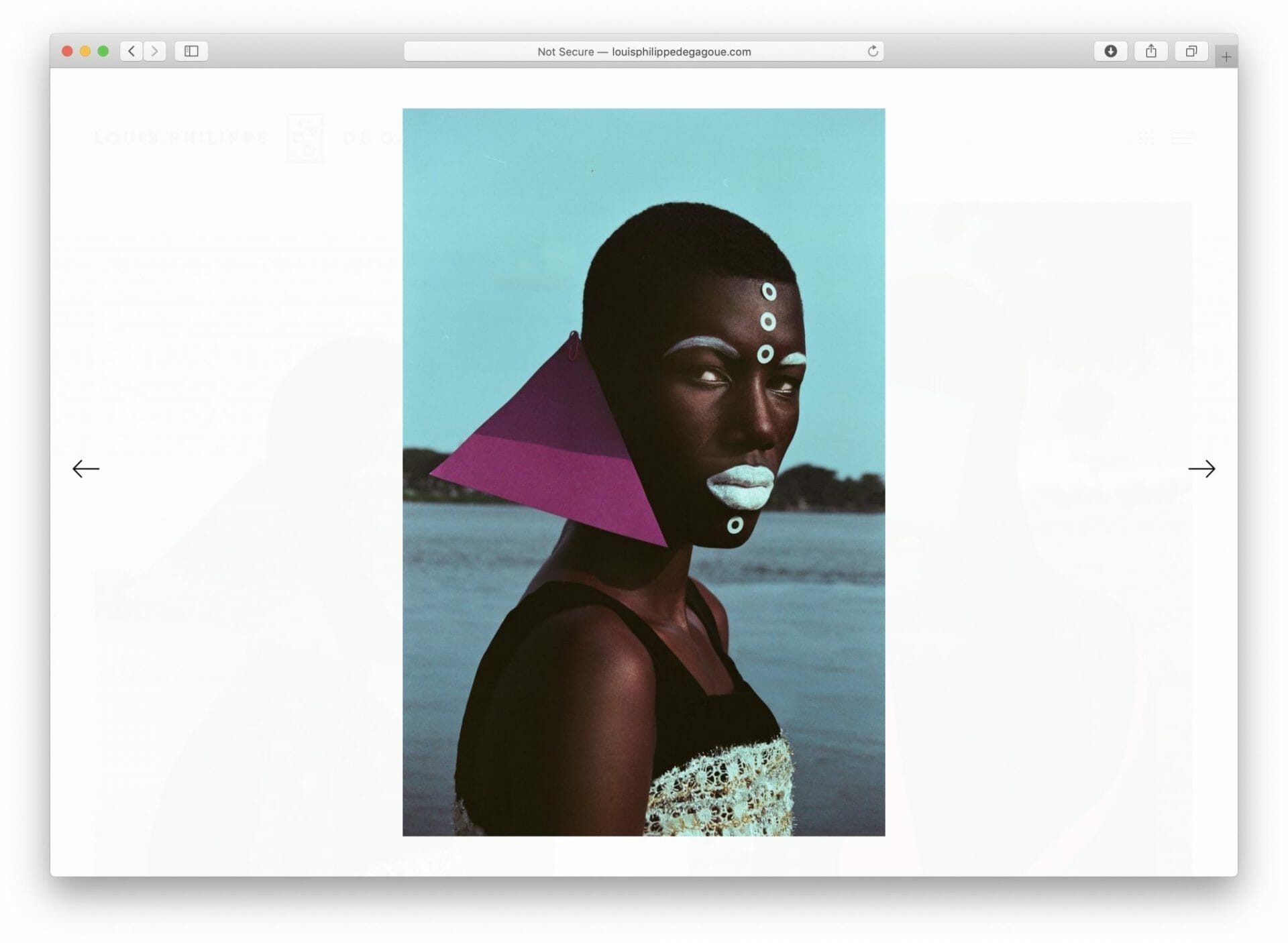Focus the louisphilippedegagoue.com address field
The width and height of the screenshot is (1288, 943).
[x=681, y=52]
